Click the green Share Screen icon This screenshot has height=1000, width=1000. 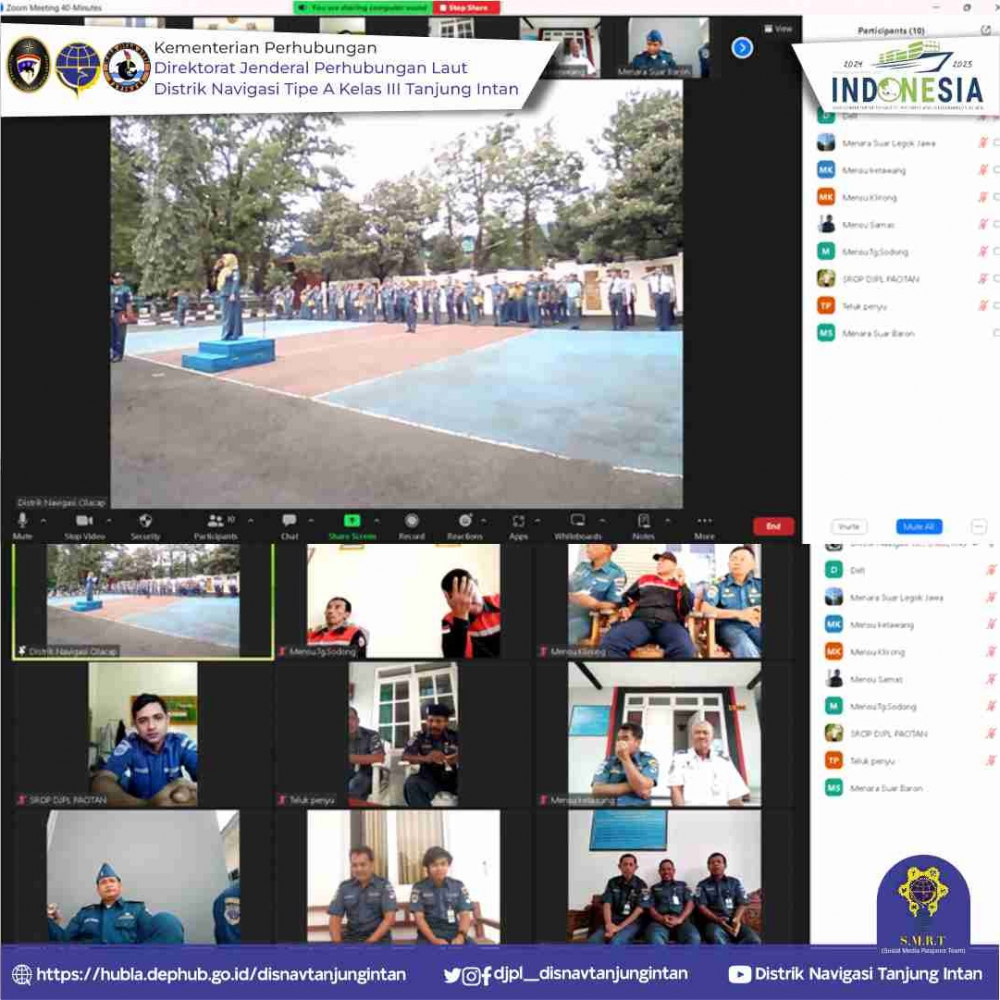pyautogui.click(x=352, y=520)
